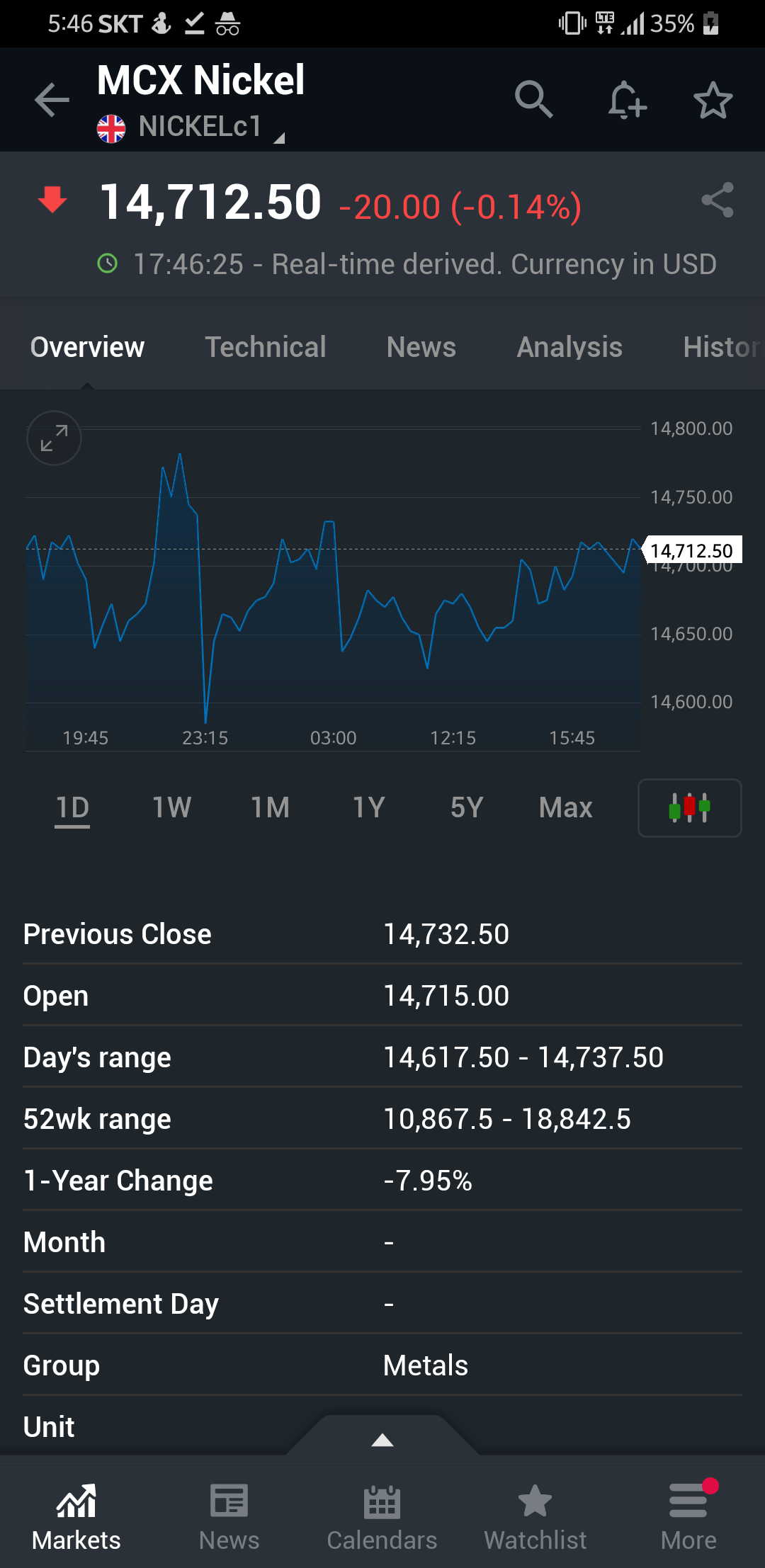This screenshot has height=1568, width=765.
Task: Select the Overview tab
Action: (87, 347)
